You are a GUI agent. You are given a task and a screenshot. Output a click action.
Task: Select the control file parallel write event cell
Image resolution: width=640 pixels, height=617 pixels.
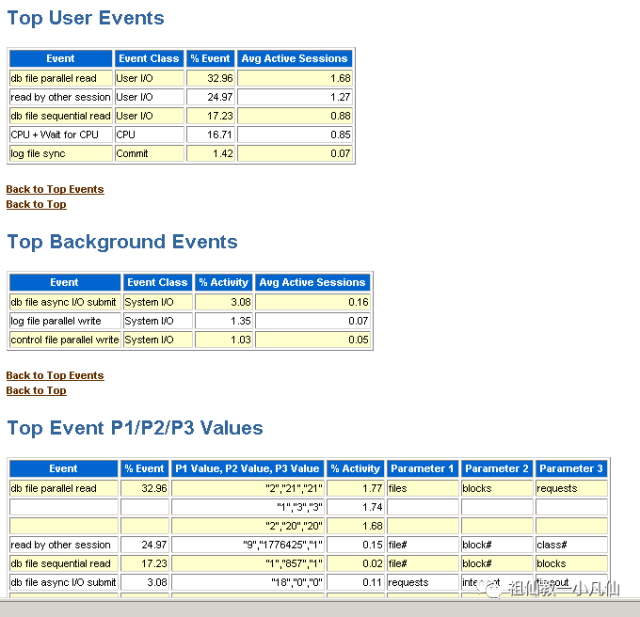(x=65, y=340)
